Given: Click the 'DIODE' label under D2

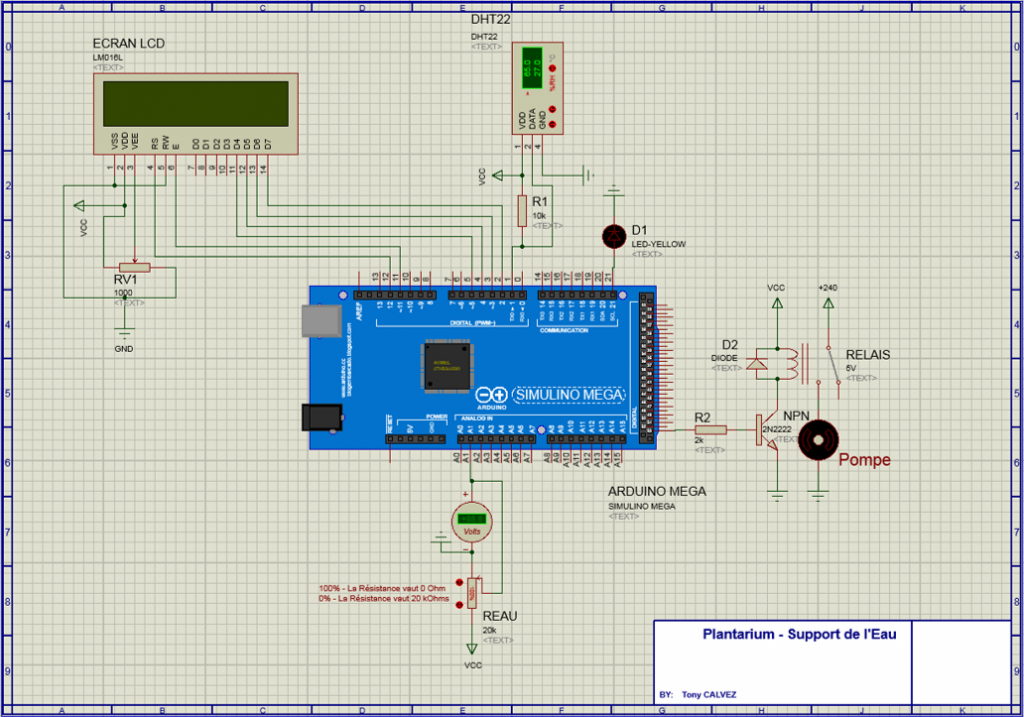Looking at the screenshot, I should click(x=724, y=358).
